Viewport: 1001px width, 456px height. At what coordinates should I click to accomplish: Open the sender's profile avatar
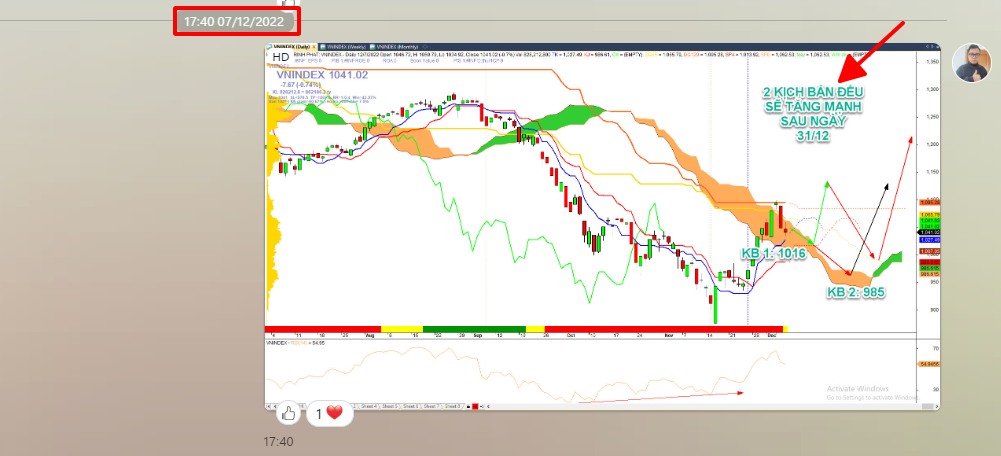[x=972, y=63]
